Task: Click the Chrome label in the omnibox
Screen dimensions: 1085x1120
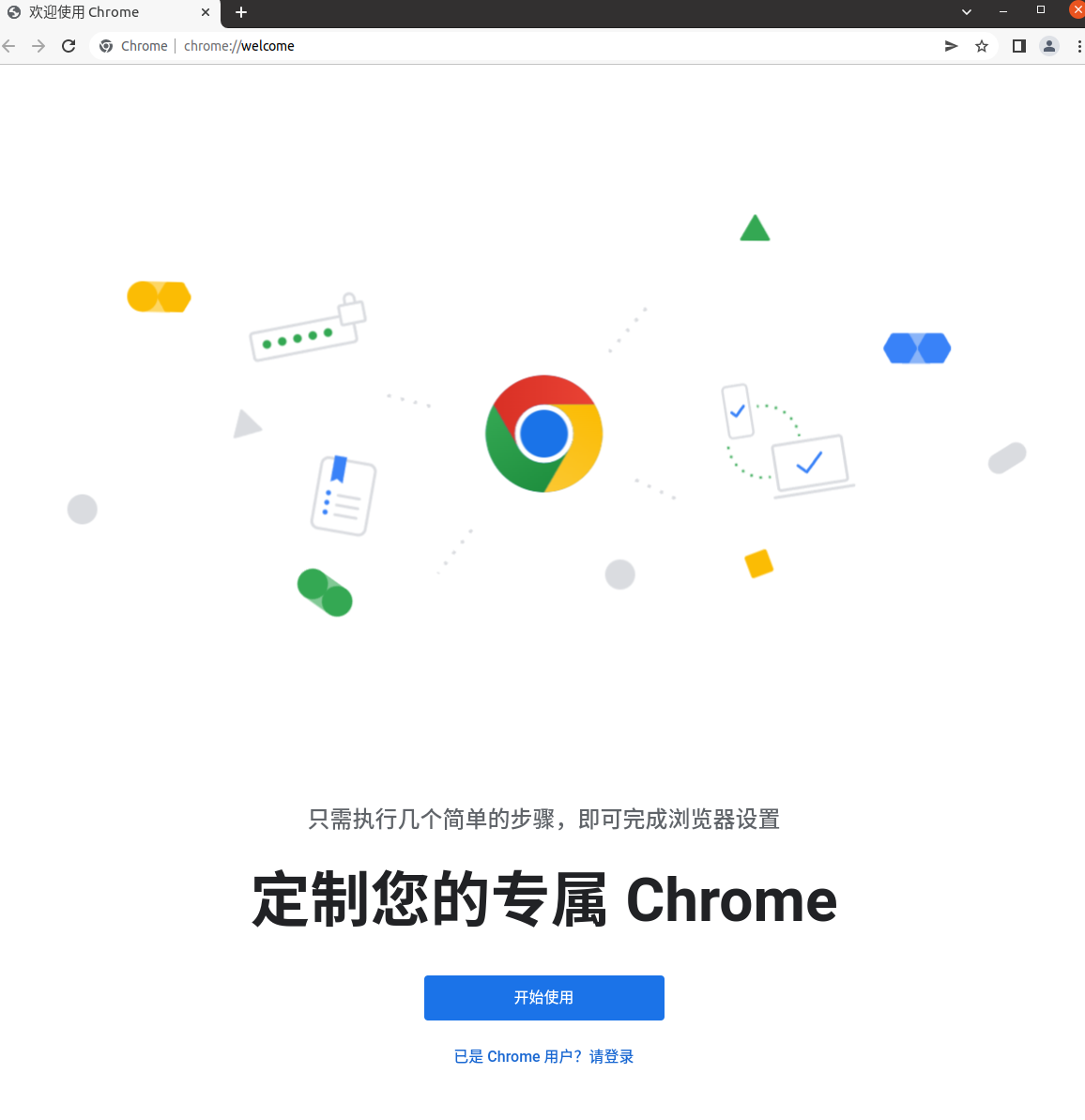Action: 145,46
